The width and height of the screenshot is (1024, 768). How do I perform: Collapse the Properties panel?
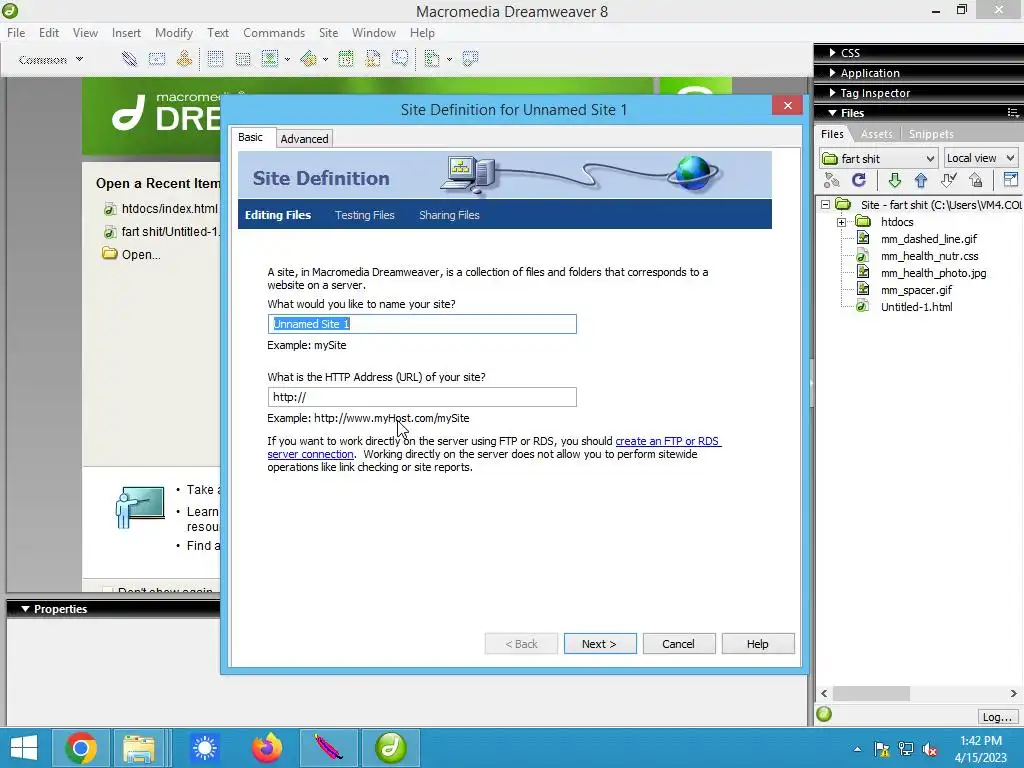25,609
